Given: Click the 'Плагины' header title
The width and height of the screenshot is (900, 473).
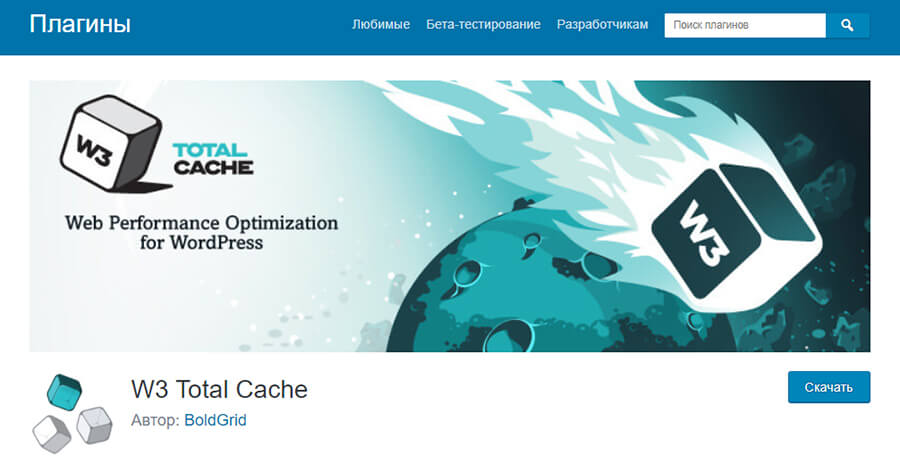Looking at the screenshot, I should (80, 24).
